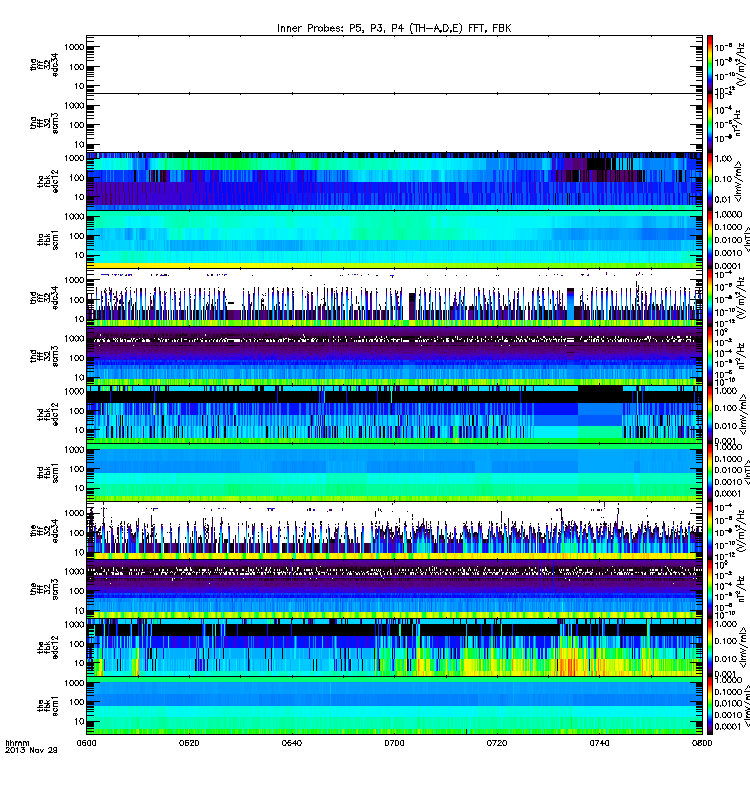Click the tha fbk scm1 spectrogram panel
This screenshot has width=750, height=800.
(x=394, y=240)
